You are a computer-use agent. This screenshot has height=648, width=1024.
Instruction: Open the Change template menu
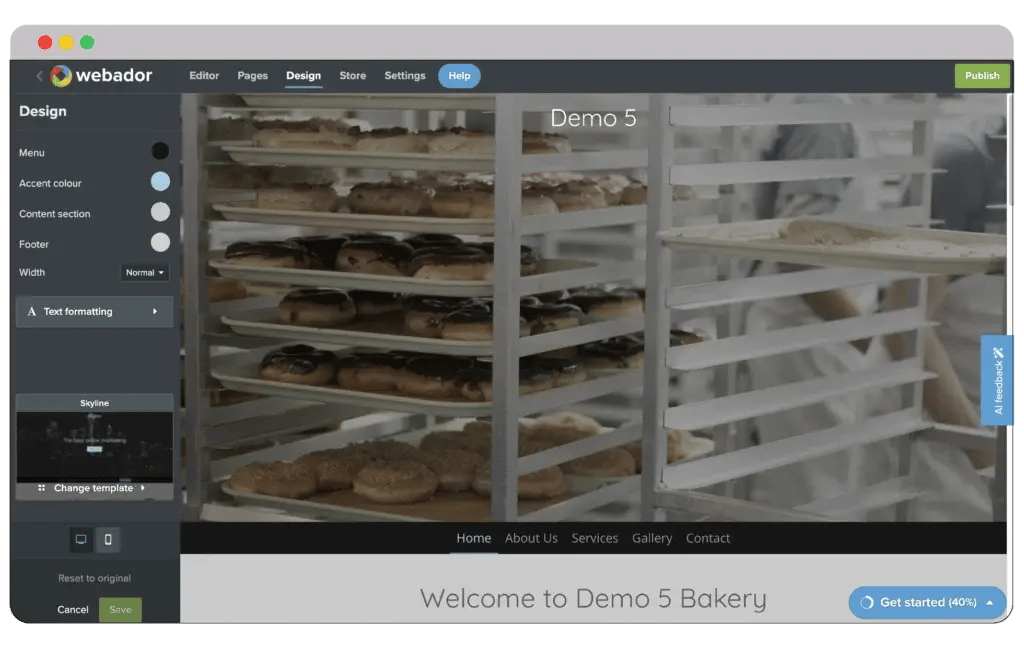point(94,488)
